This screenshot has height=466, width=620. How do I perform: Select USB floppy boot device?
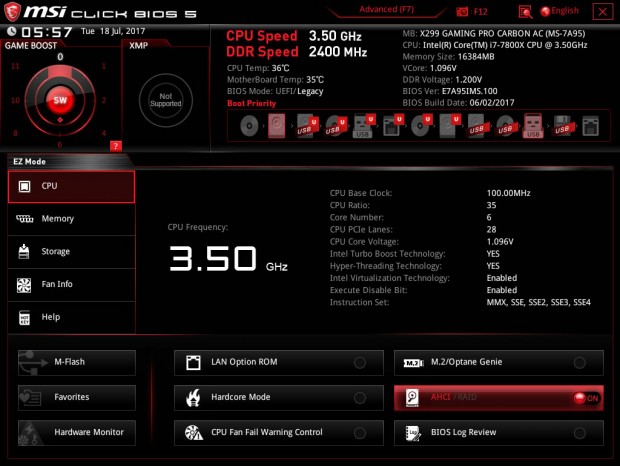coord(563,126)
